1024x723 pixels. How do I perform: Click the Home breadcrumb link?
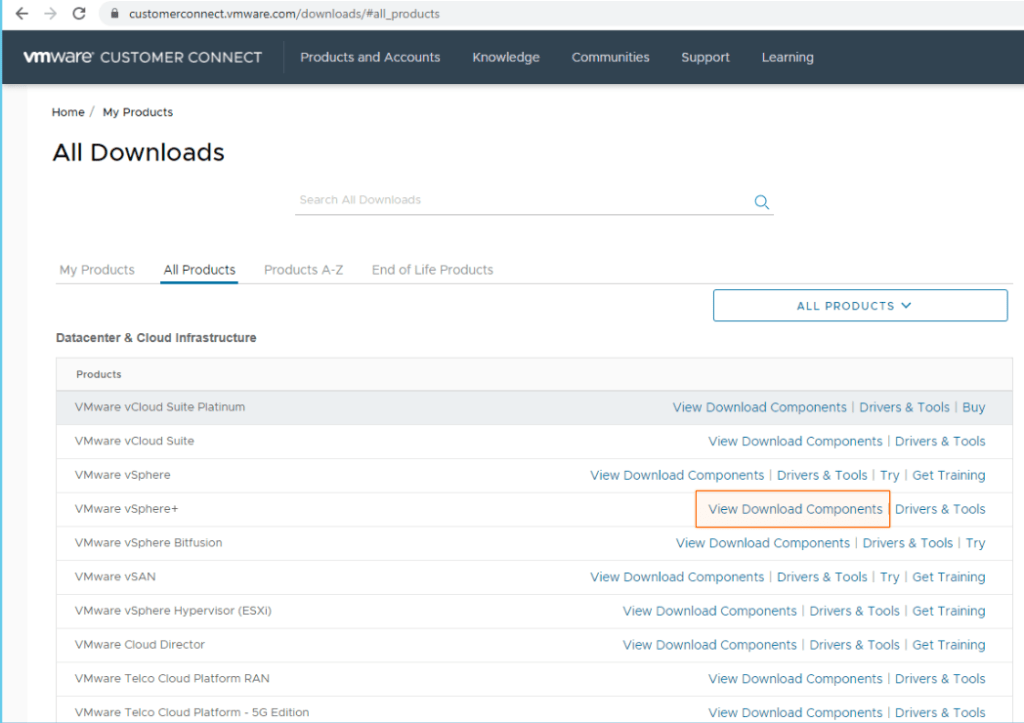68,112
